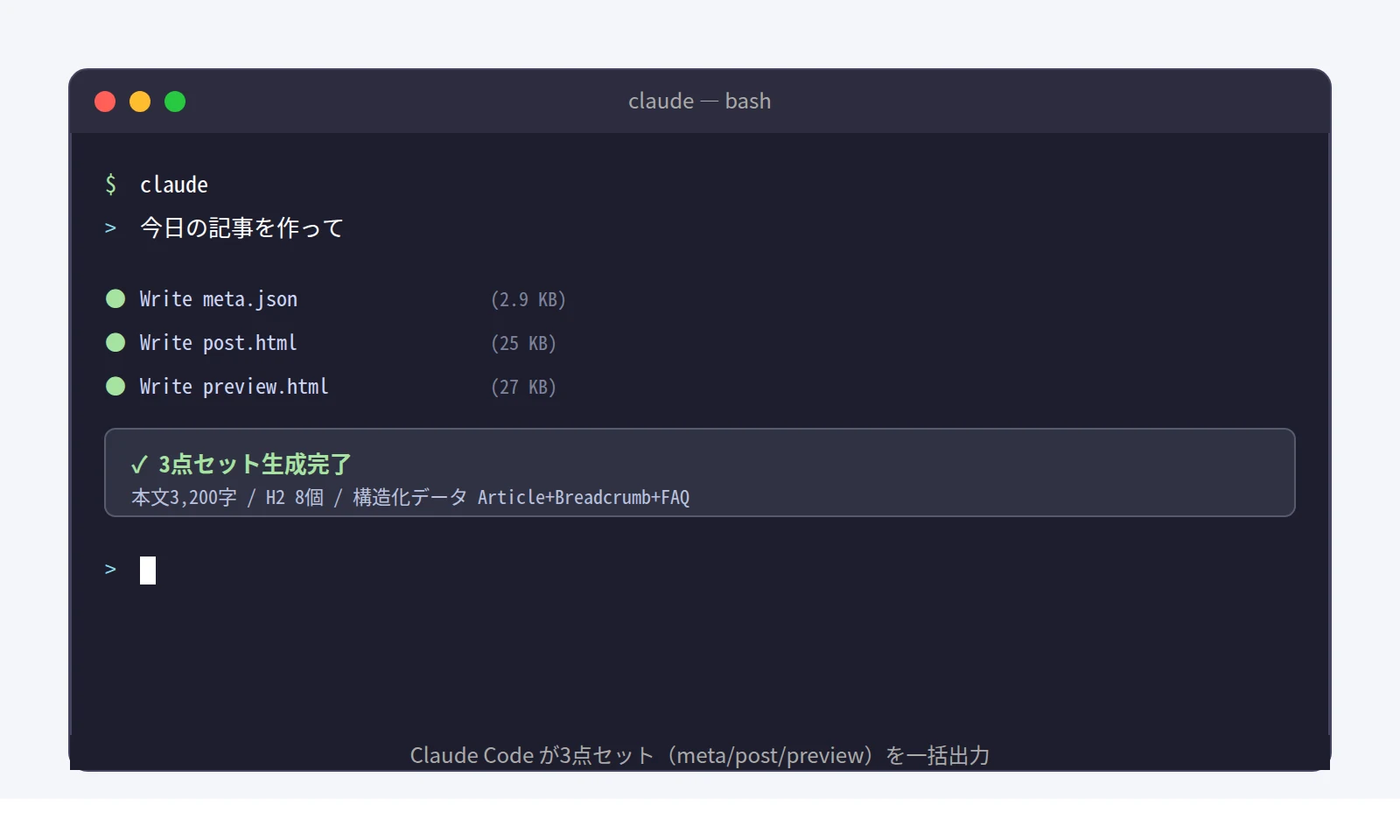Click the text '本文3,200字'

(184, 498)
